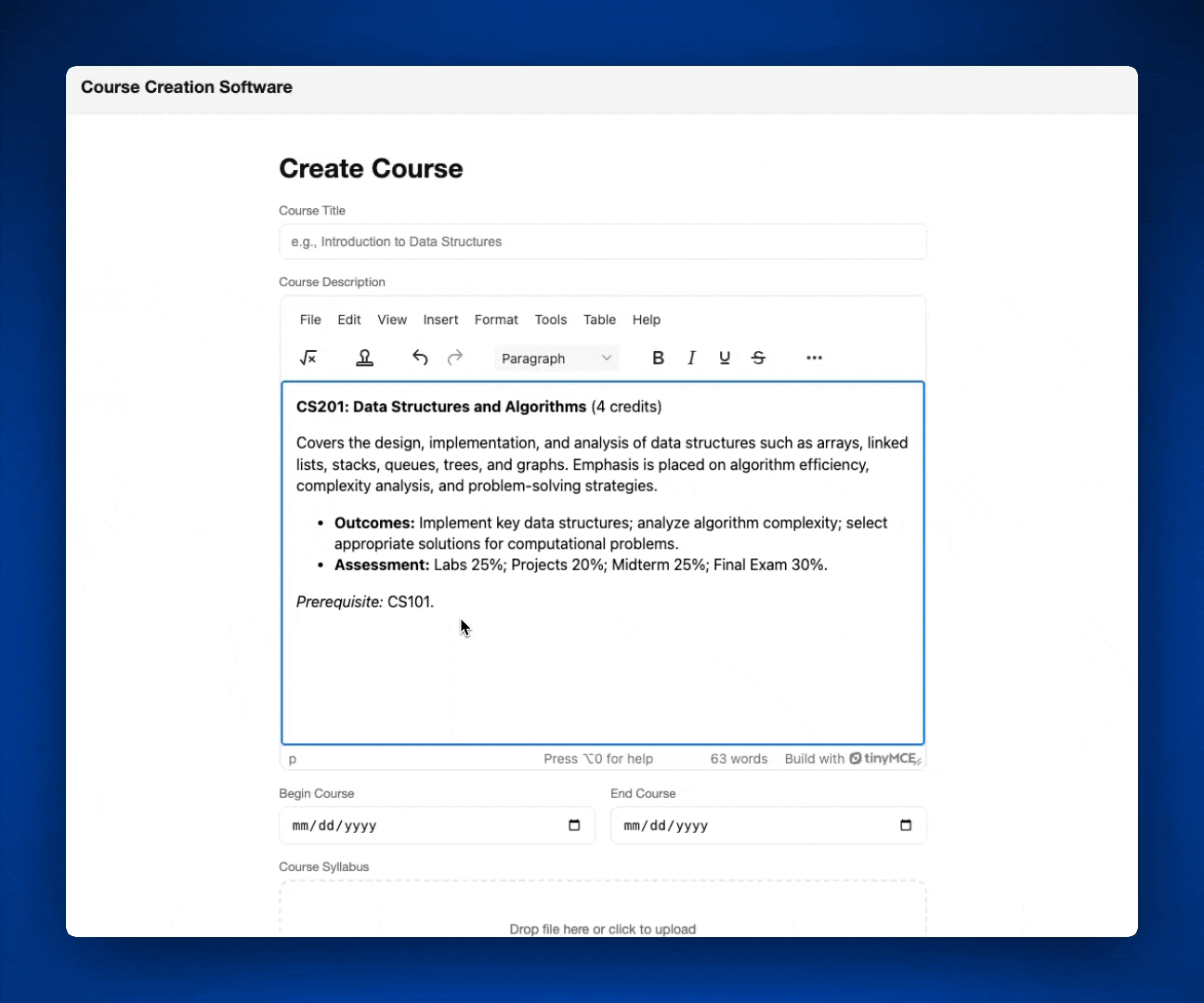Open the Paragraph style dropdown
Screen dimensions: 1204x1003
pyautogui.click(x=556, y=358)
